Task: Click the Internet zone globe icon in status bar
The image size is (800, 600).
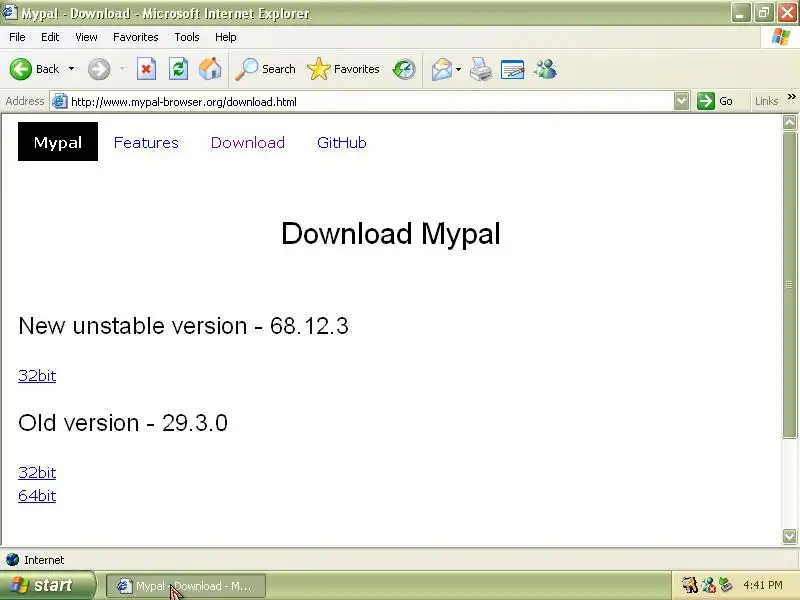Action: [12, 560]
